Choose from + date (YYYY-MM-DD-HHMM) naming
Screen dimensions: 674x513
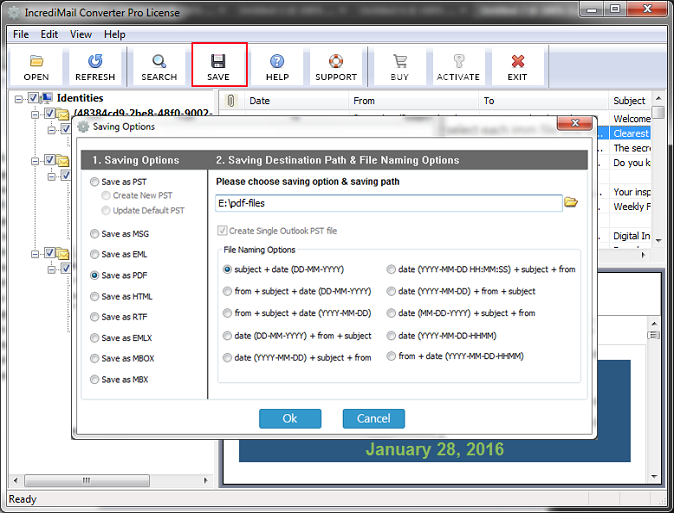(391, 356)
